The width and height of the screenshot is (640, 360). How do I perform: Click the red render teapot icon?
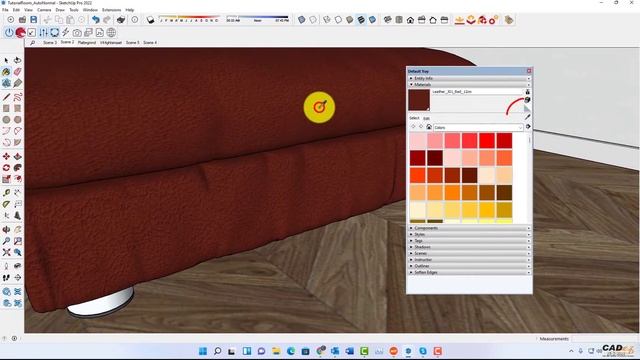pos(20,32)
